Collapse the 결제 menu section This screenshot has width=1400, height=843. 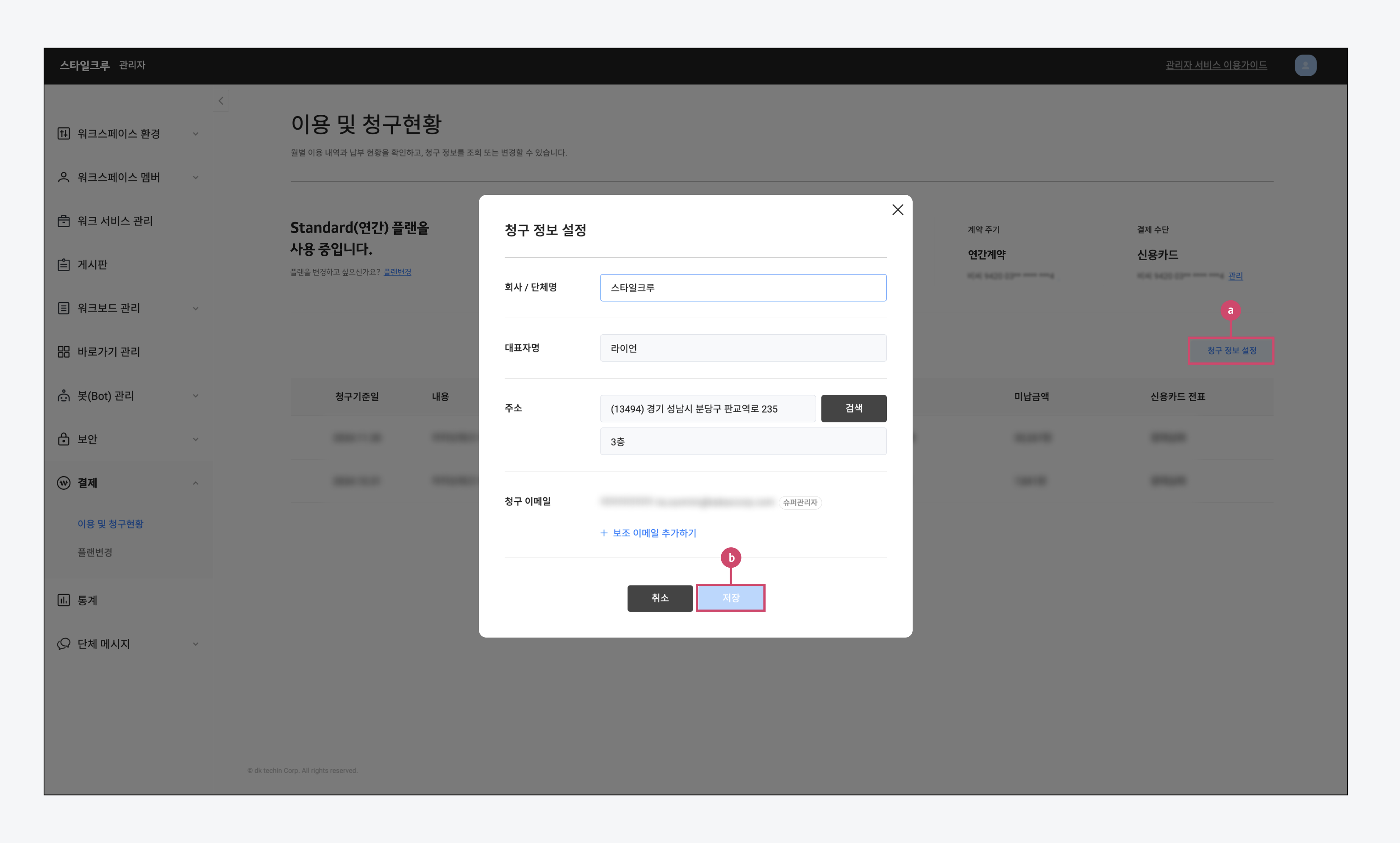tap(195, 483)
